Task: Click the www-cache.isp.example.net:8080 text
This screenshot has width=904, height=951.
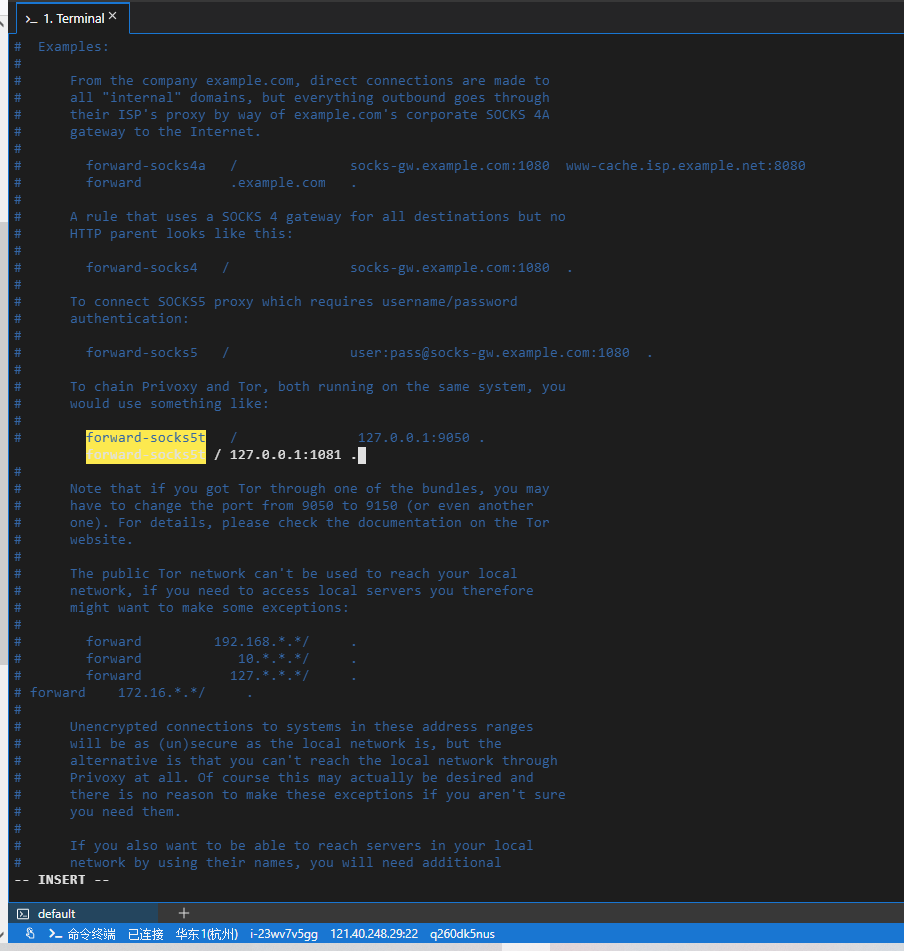Action: click(x=685, y=166)
